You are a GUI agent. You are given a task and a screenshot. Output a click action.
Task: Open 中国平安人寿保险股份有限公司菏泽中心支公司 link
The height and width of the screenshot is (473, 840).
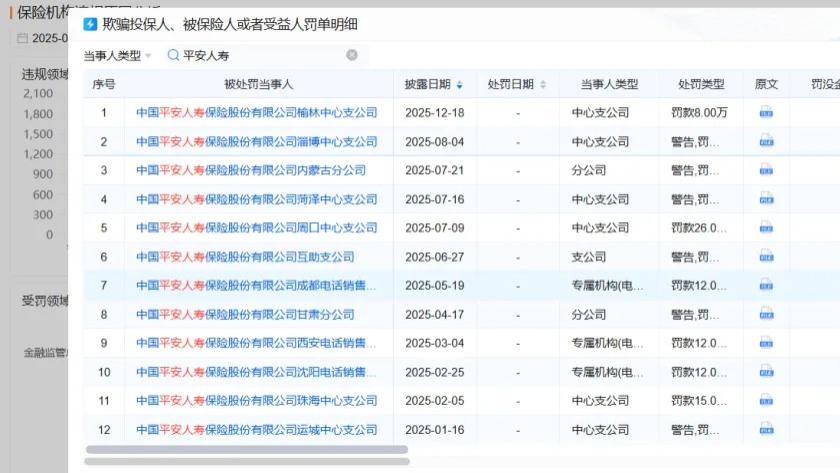(x=257, y=199)
